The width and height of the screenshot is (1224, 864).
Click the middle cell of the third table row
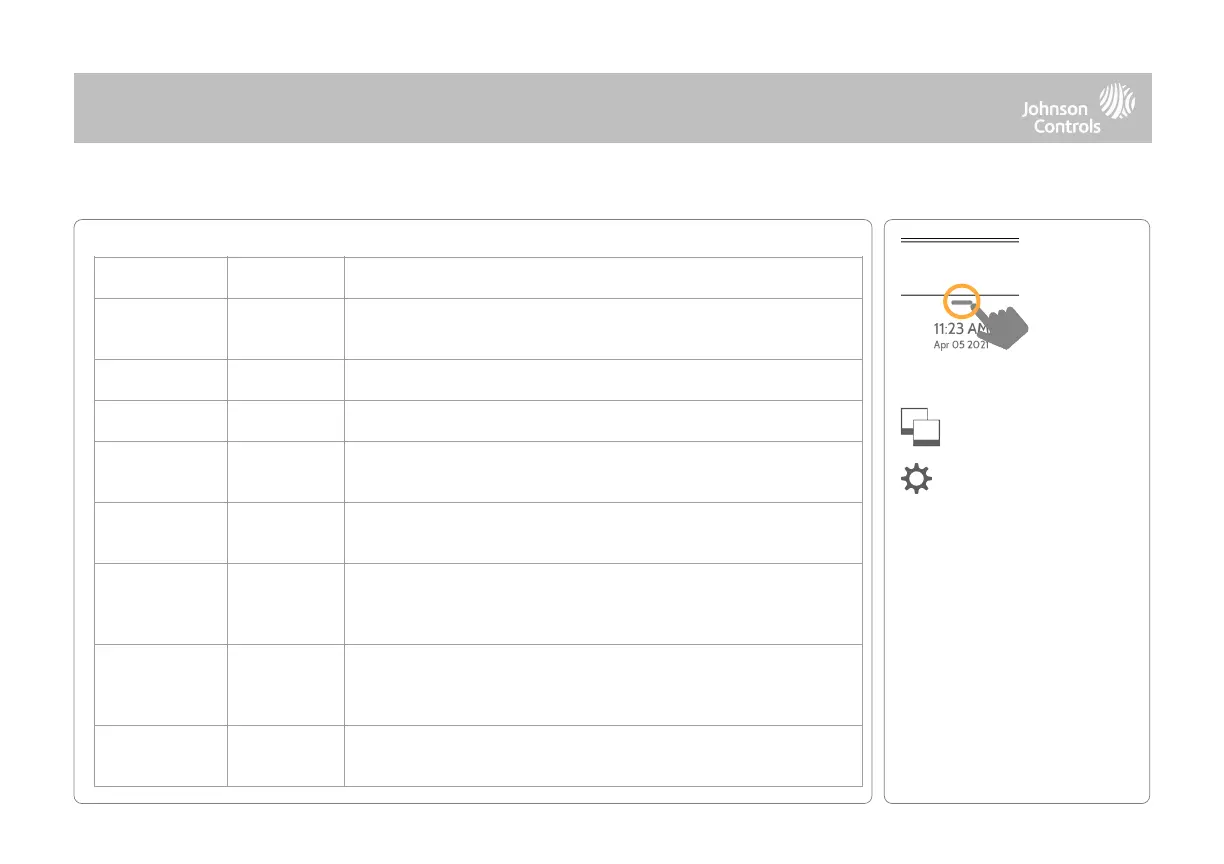285,379
